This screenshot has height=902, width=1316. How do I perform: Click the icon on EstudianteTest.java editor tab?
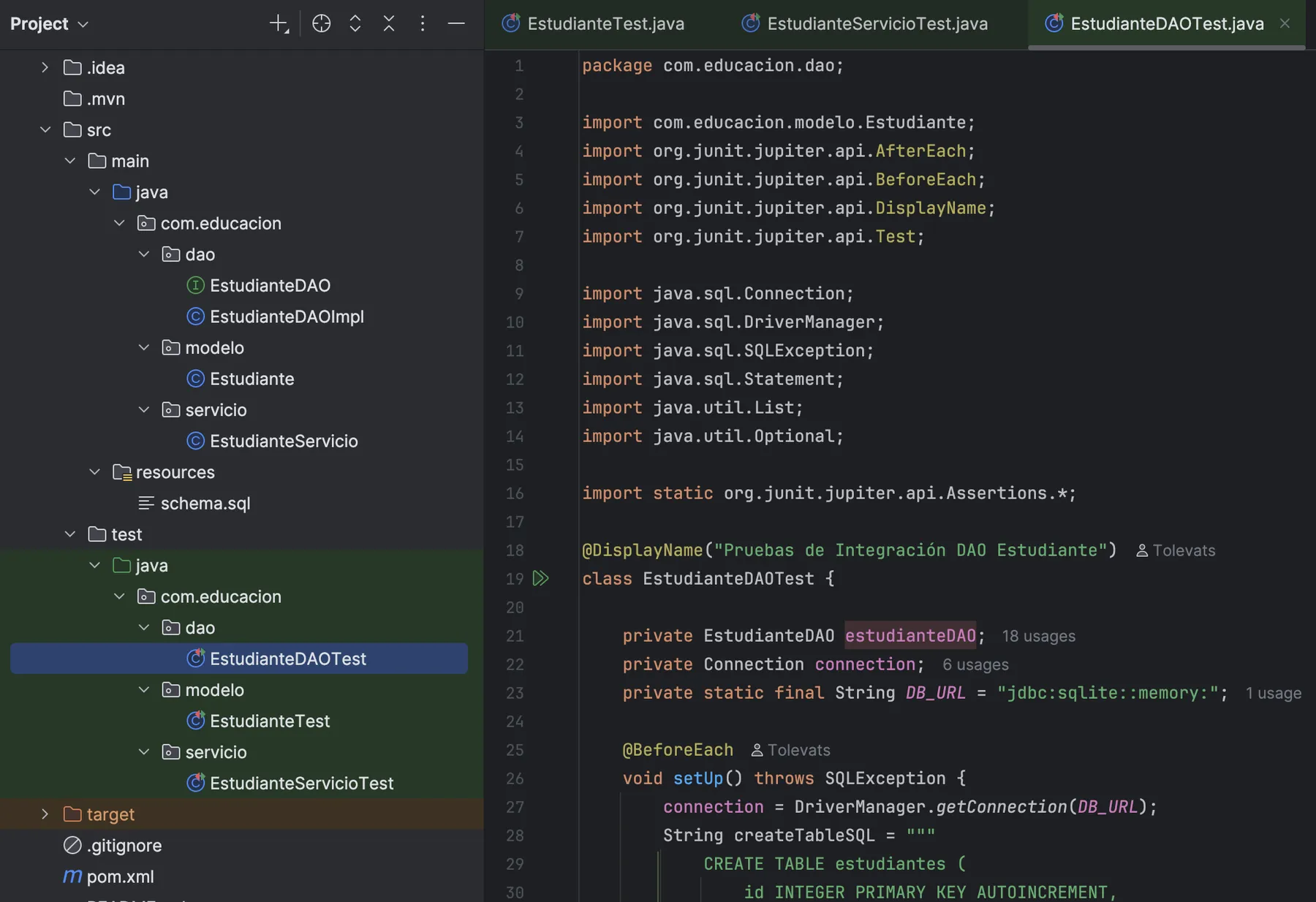click(x=511, y=23)
